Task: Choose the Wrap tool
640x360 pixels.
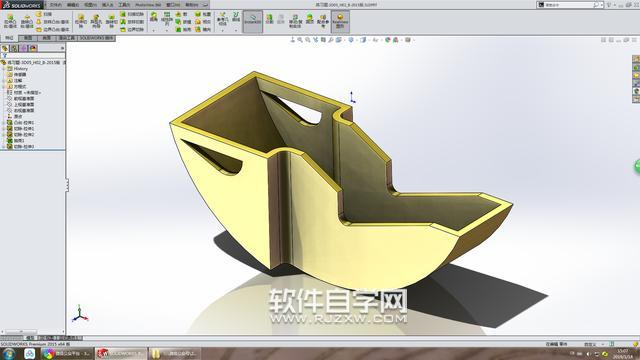Action: [203, 14]
